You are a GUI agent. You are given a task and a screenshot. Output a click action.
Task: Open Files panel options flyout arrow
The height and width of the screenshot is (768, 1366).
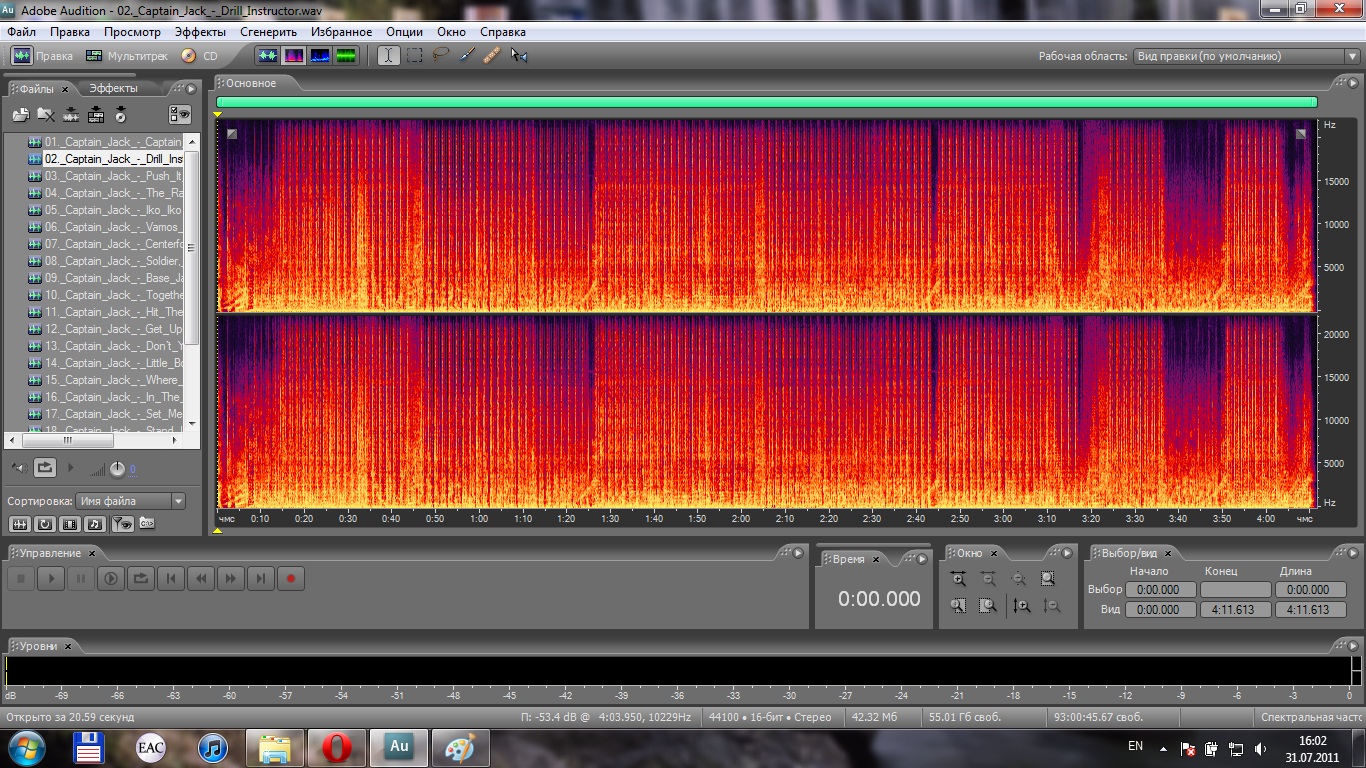(x=192, y=89)
